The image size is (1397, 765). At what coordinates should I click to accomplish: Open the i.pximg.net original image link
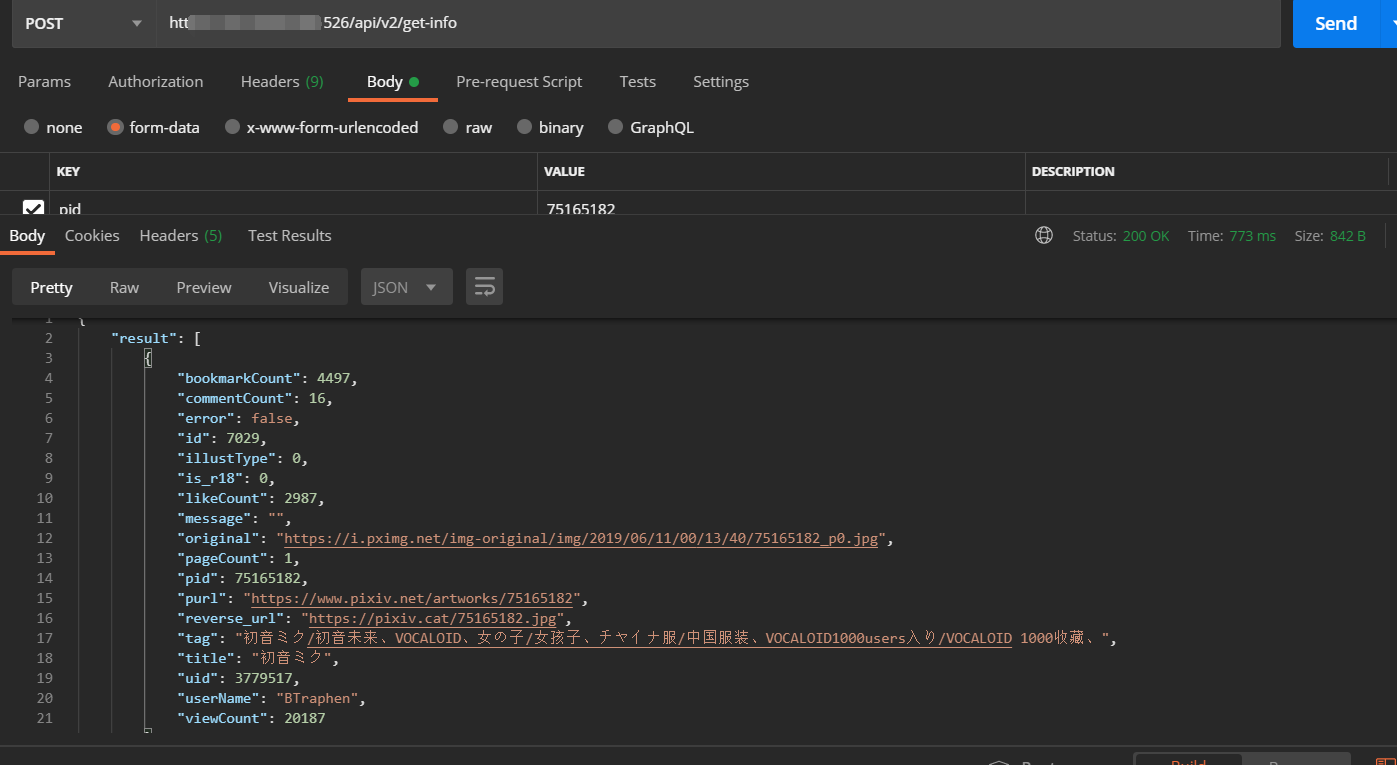tap(581, 538)
